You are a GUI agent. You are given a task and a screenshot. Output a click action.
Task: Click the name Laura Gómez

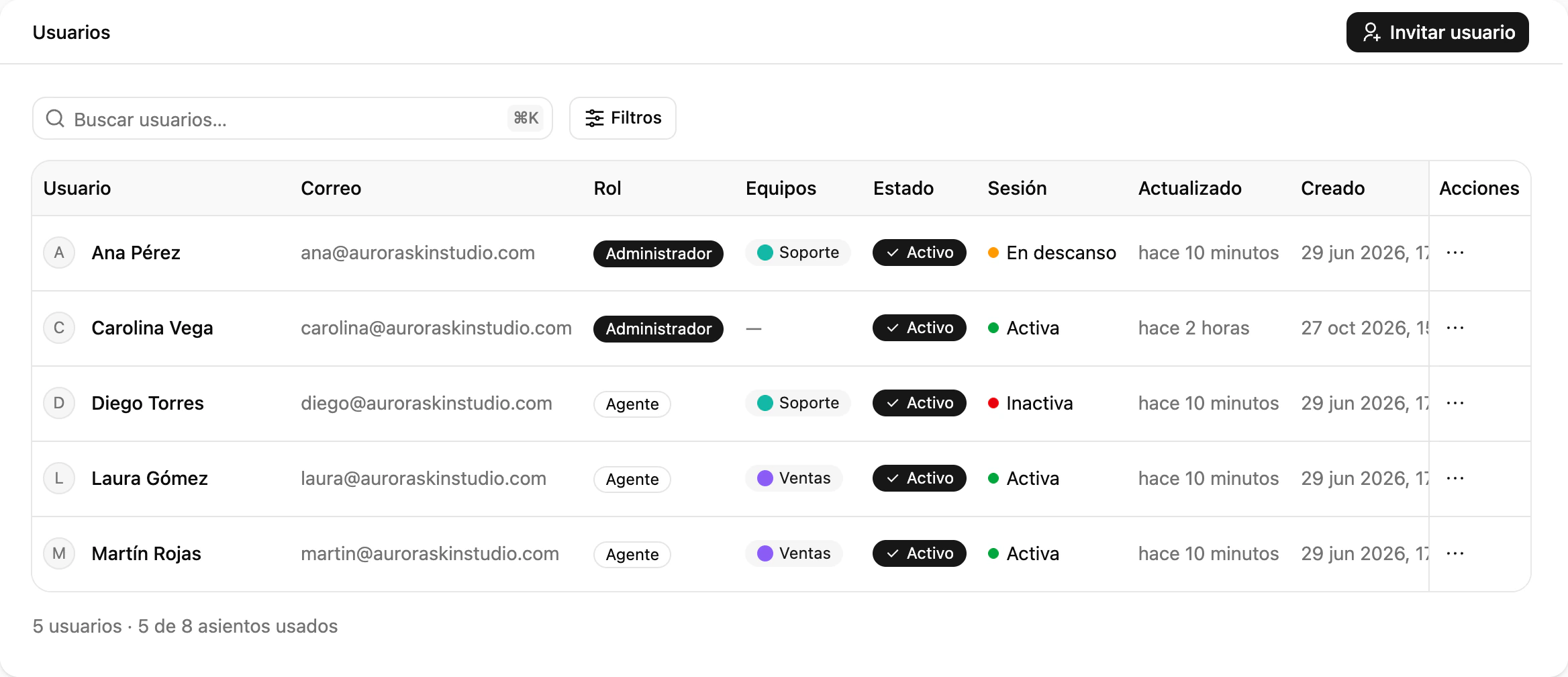coord(150,478)
